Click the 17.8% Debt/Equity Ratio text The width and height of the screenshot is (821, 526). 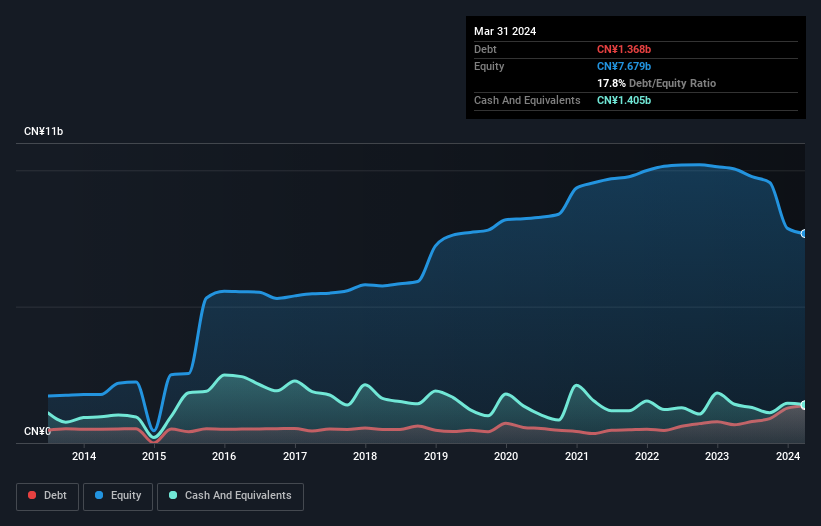click(x=656, y=83)
